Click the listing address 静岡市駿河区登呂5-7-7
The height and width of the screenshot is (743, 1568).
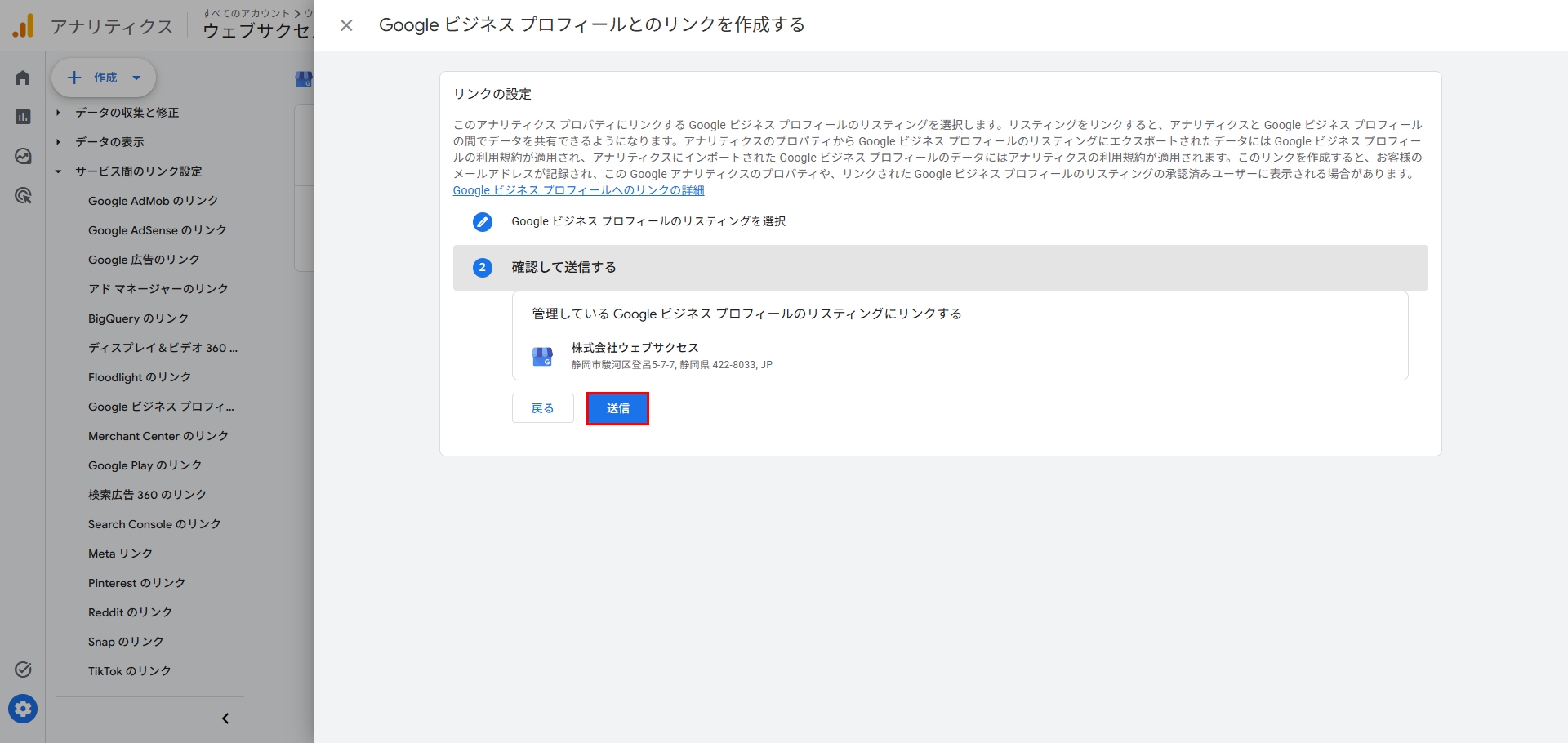671,365
